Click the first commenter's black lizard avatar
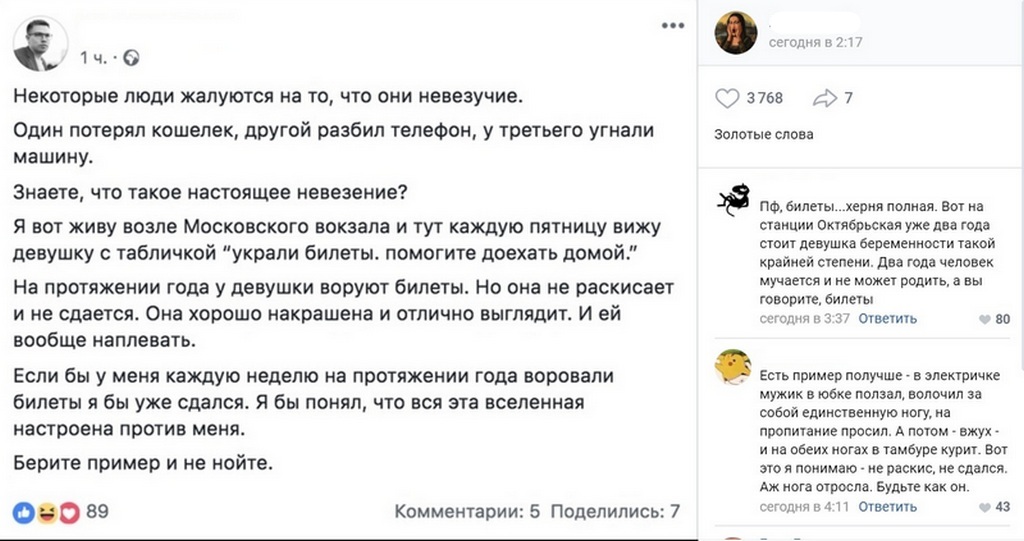This screenshot has height=541, width=1024. coord(733,199)
